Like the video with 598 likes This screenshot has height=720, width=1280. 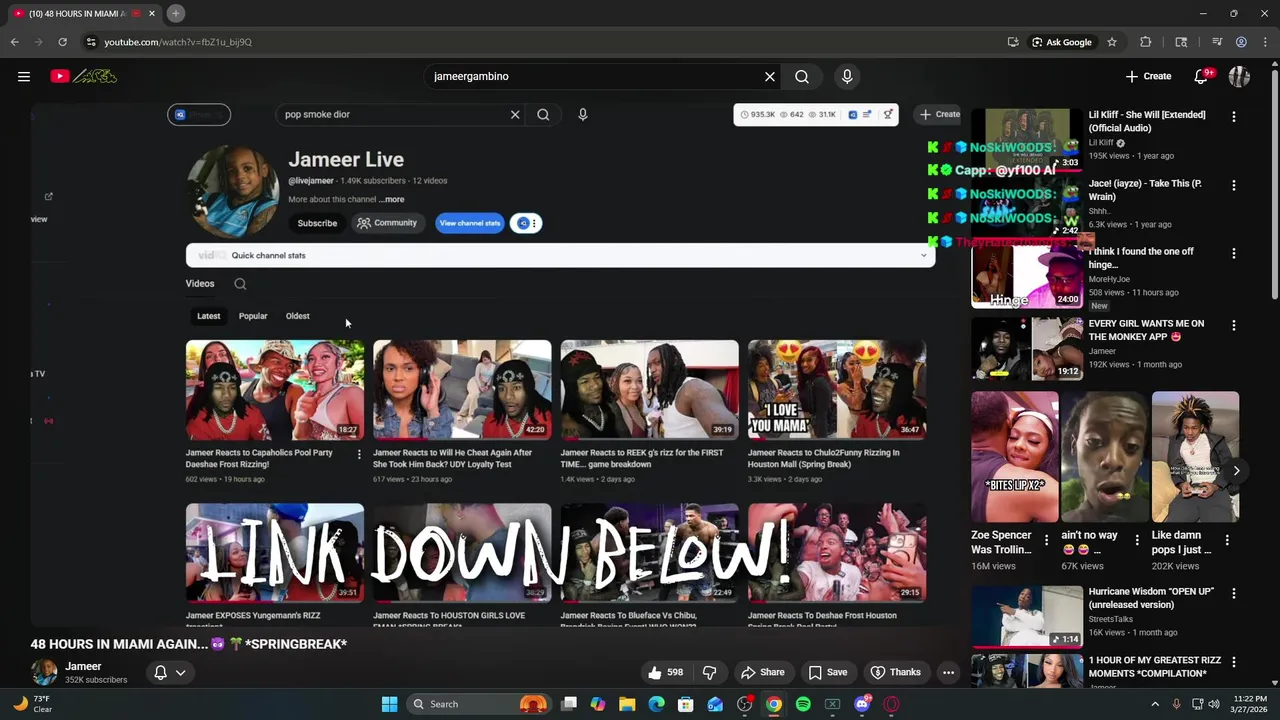click(666, 672)
